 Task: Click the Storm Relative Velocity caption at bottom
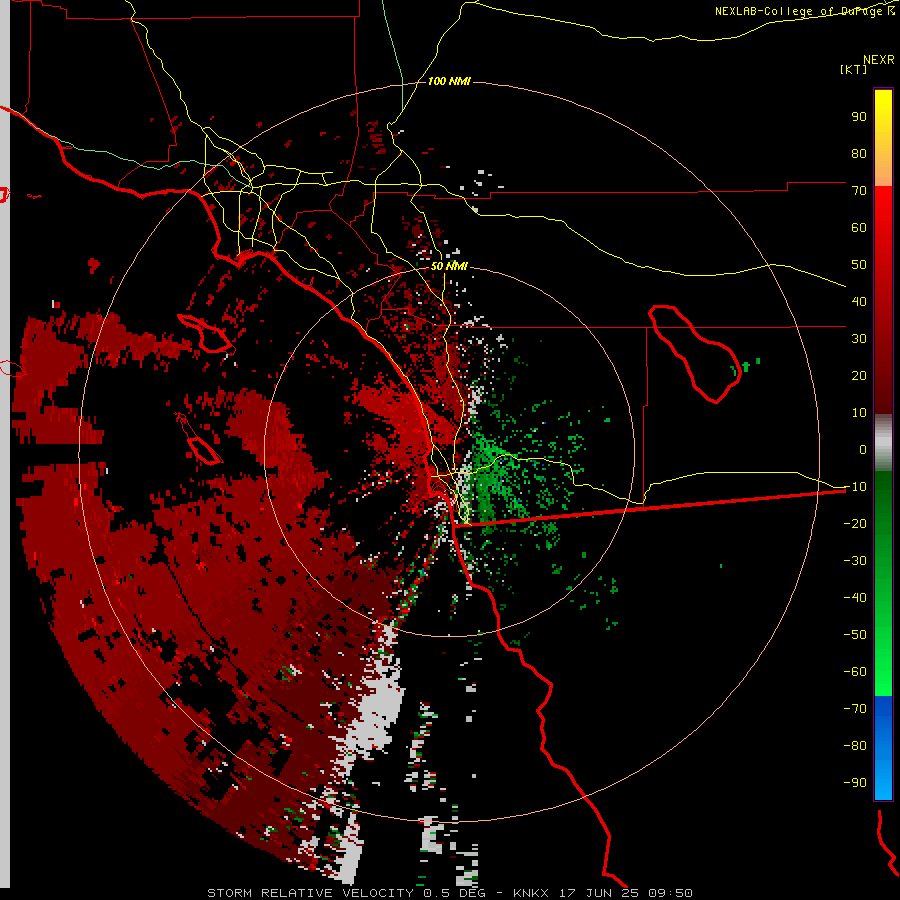pos(449,893)
